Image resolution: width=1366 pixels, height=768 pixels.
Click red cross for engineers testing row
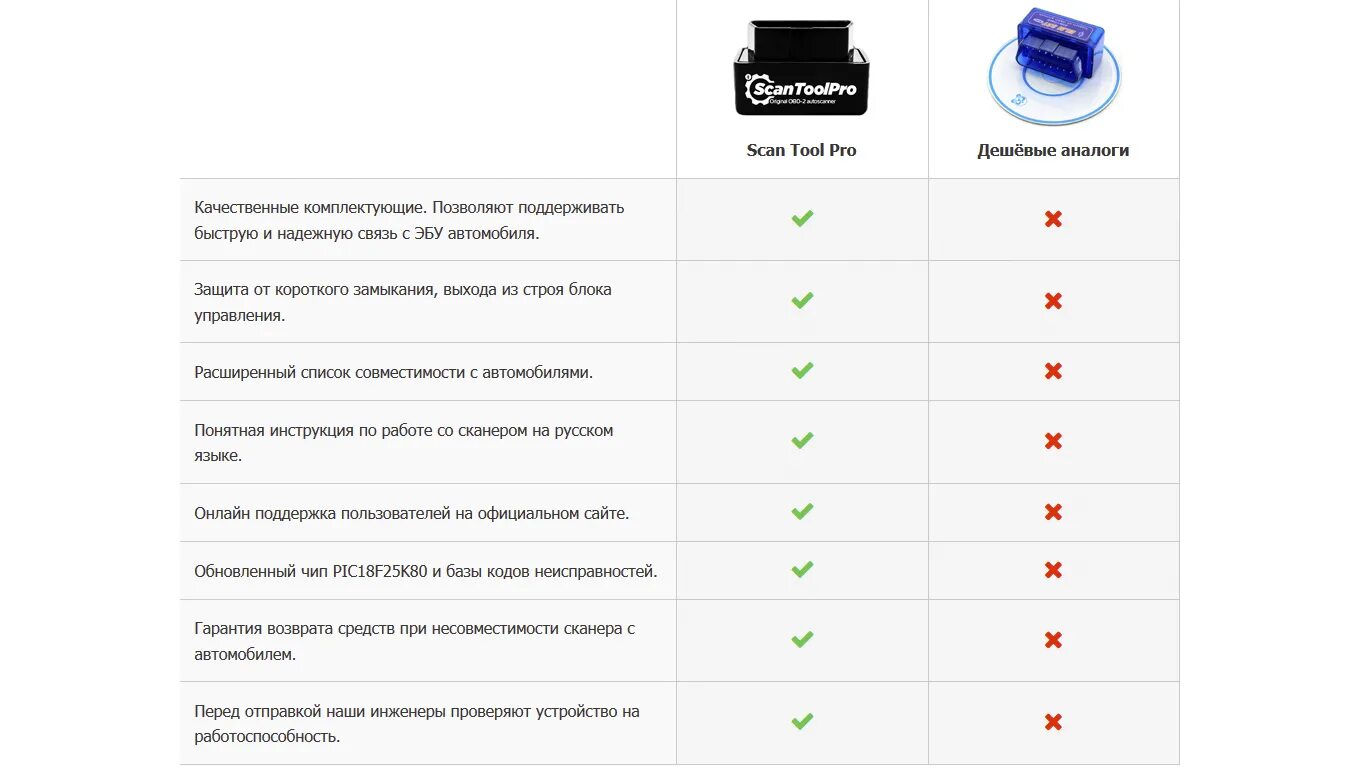coord(1053,722)
